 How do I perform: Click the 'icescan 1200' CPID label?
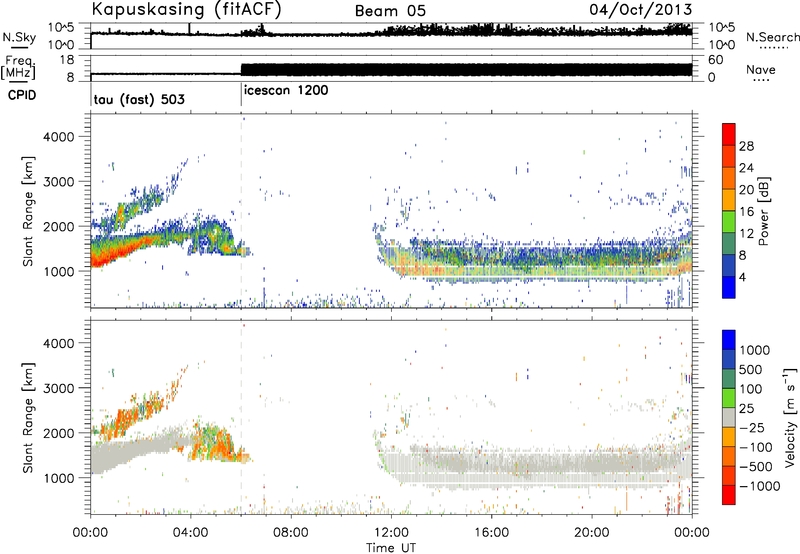pyautogui.click(x=286, y=90)
